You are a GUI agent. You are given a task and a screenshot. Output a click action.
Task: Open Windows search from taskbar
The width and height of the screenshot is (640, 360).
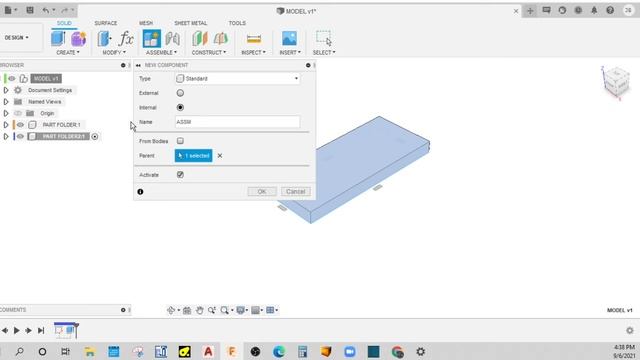[x=19, y=351]
